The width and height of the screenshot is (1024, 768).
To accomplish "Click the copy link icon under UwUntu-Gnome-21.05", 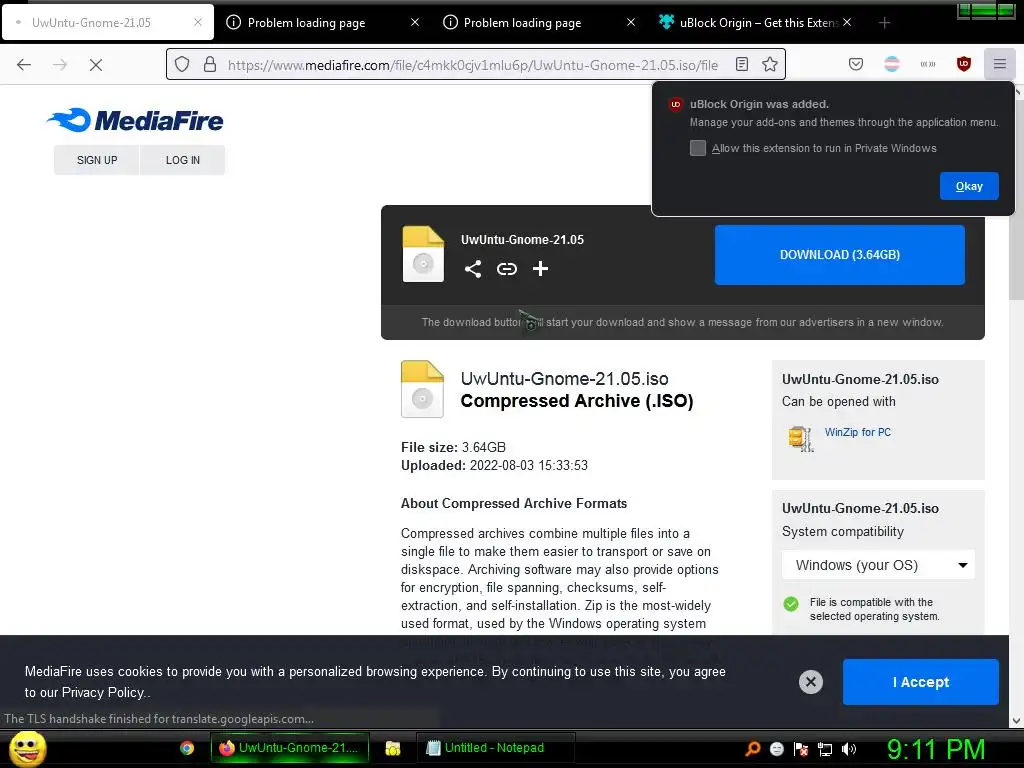I will tap(507, 268).
